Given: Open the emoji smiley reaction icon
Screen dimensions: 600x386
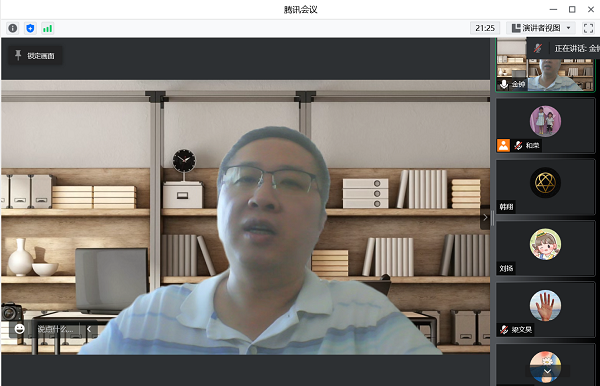Looking at the screenshot, I should tap(20, 329).
